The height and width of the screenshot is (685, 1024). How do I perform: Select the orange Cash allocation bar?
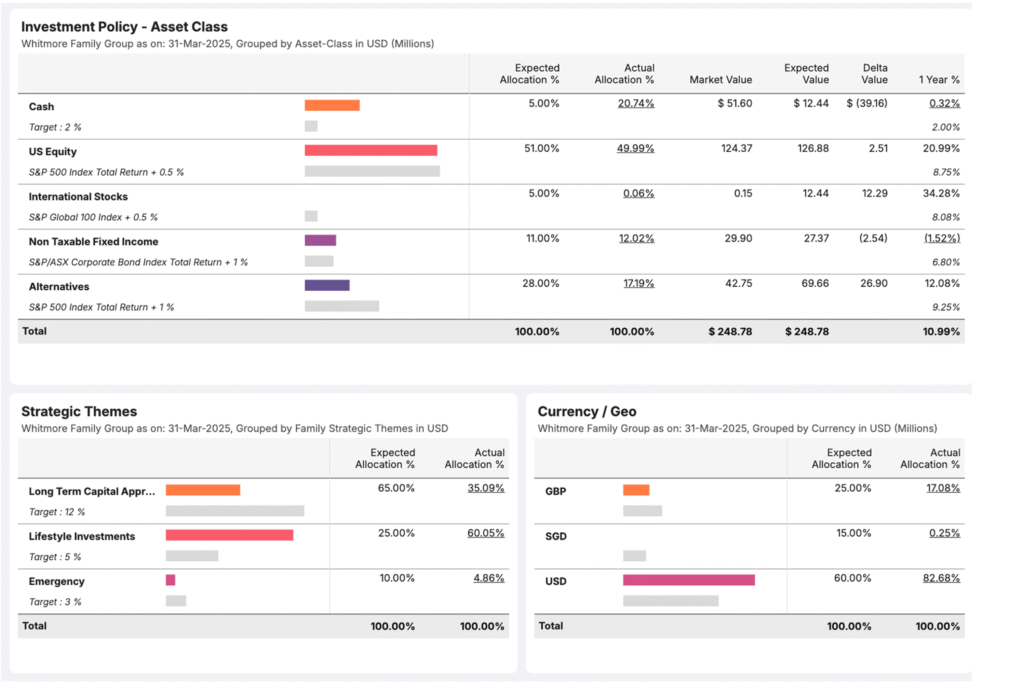coord(334,103)
